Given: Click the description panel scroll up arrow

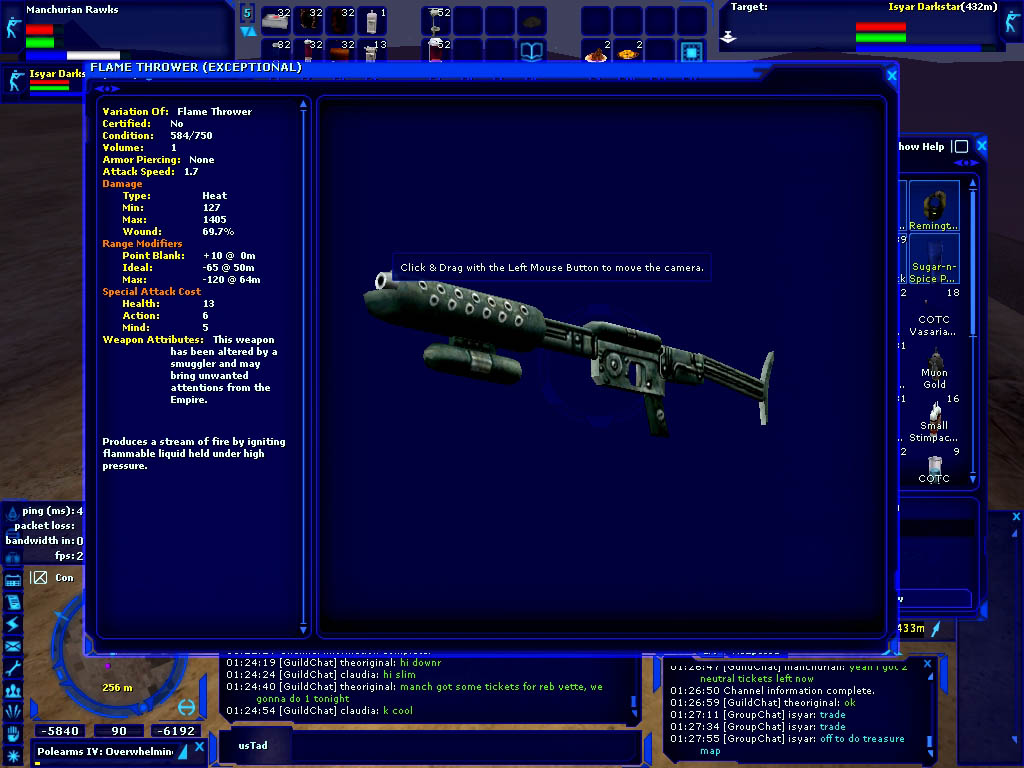Looking at the screenshot, I should tap(303, 104).
